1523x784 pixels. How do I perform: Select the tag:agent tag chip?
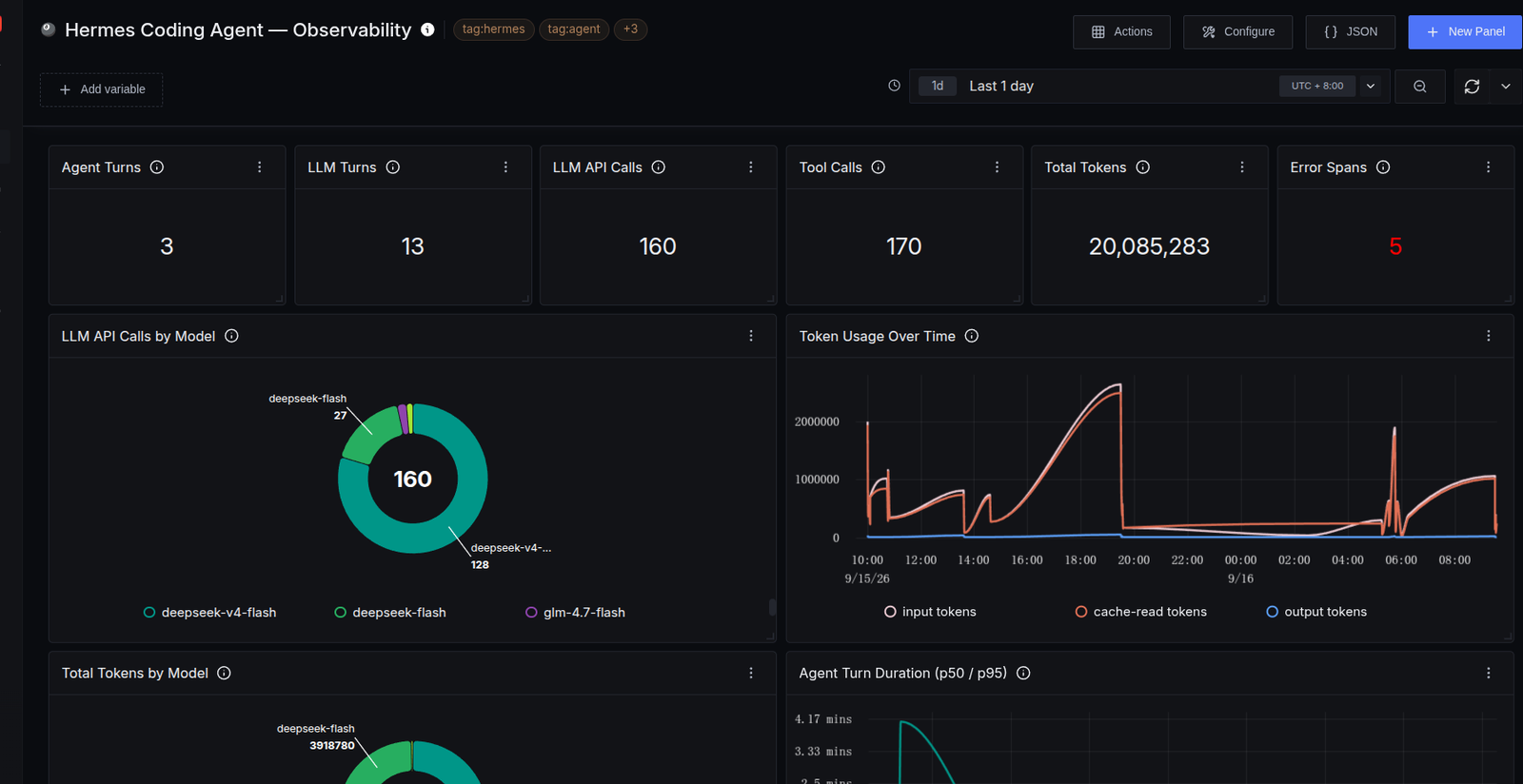[574, 29]
